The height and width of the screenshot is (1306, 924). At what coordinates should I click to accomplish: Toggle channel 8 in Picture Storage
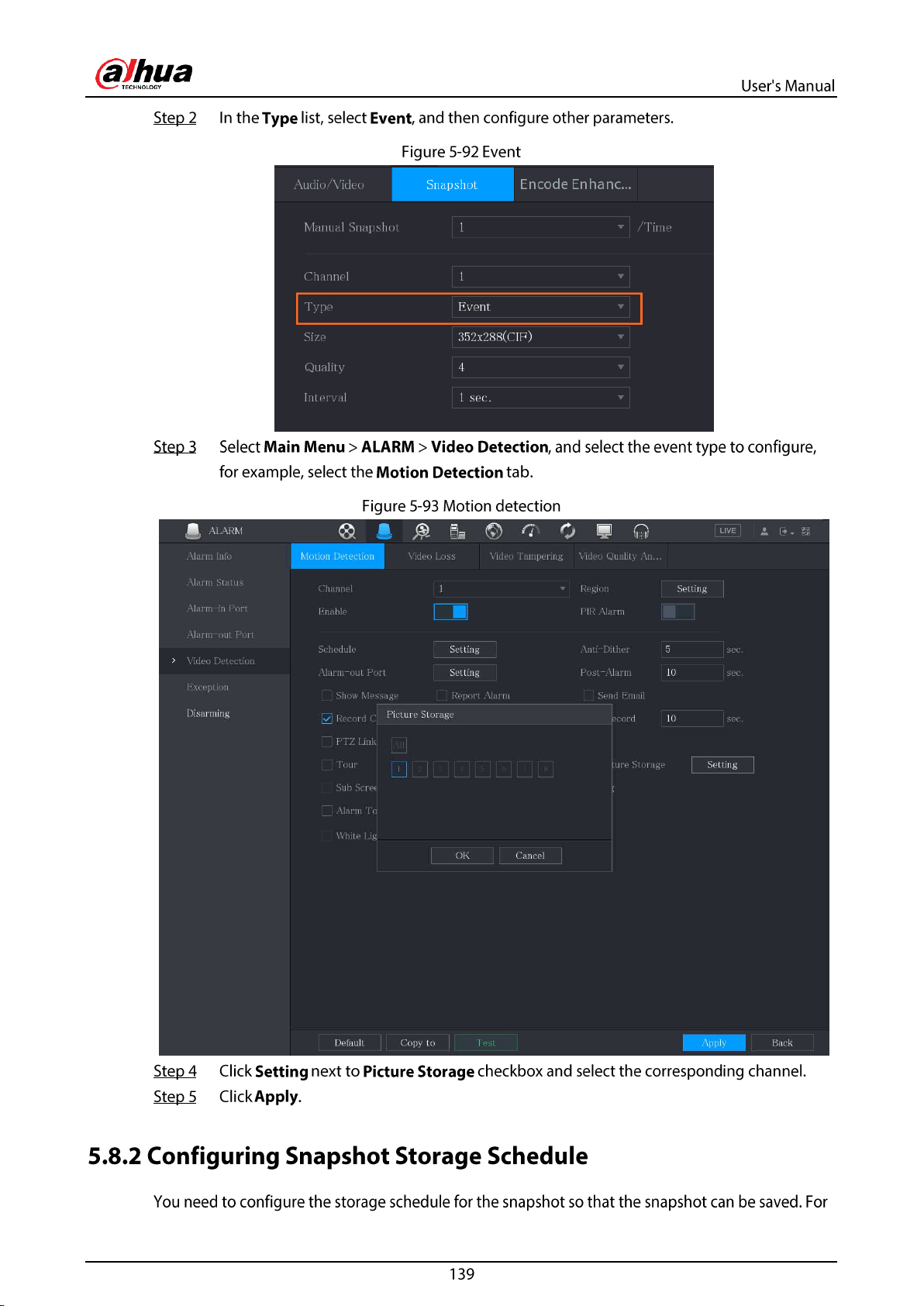[546, 769]
